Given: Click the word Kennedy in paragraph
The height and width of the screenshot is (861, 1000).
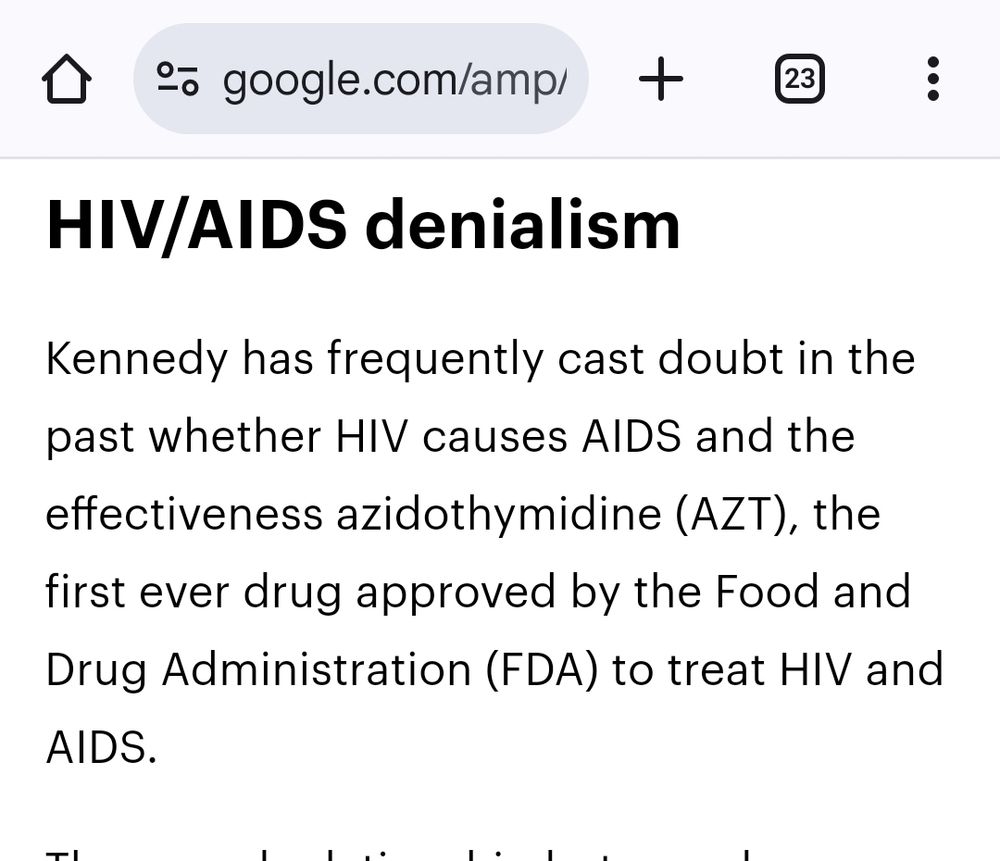Looking at the screenshot, I should pos(137,359).
